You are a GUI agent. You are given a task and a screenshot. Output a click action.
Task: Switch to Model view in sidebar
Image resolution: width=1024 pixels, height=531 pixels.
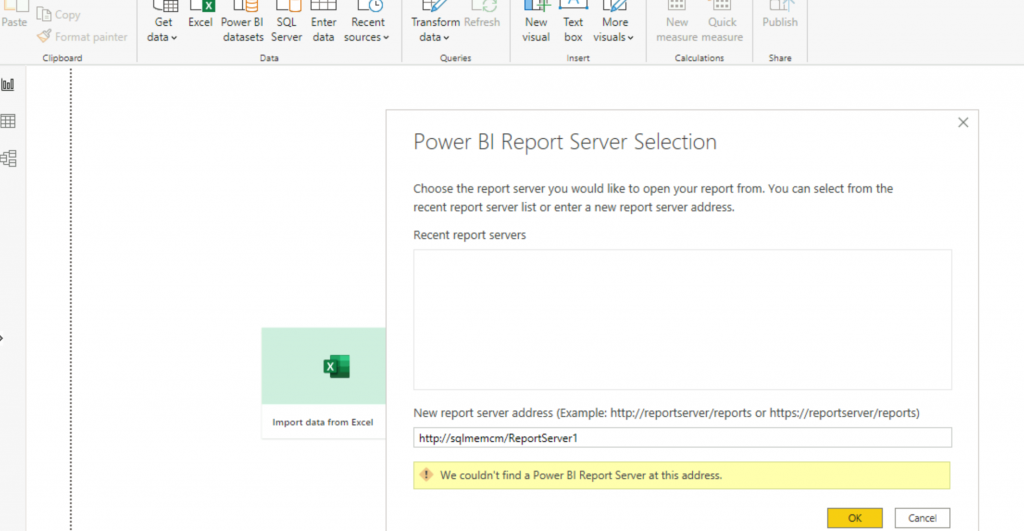8,158
